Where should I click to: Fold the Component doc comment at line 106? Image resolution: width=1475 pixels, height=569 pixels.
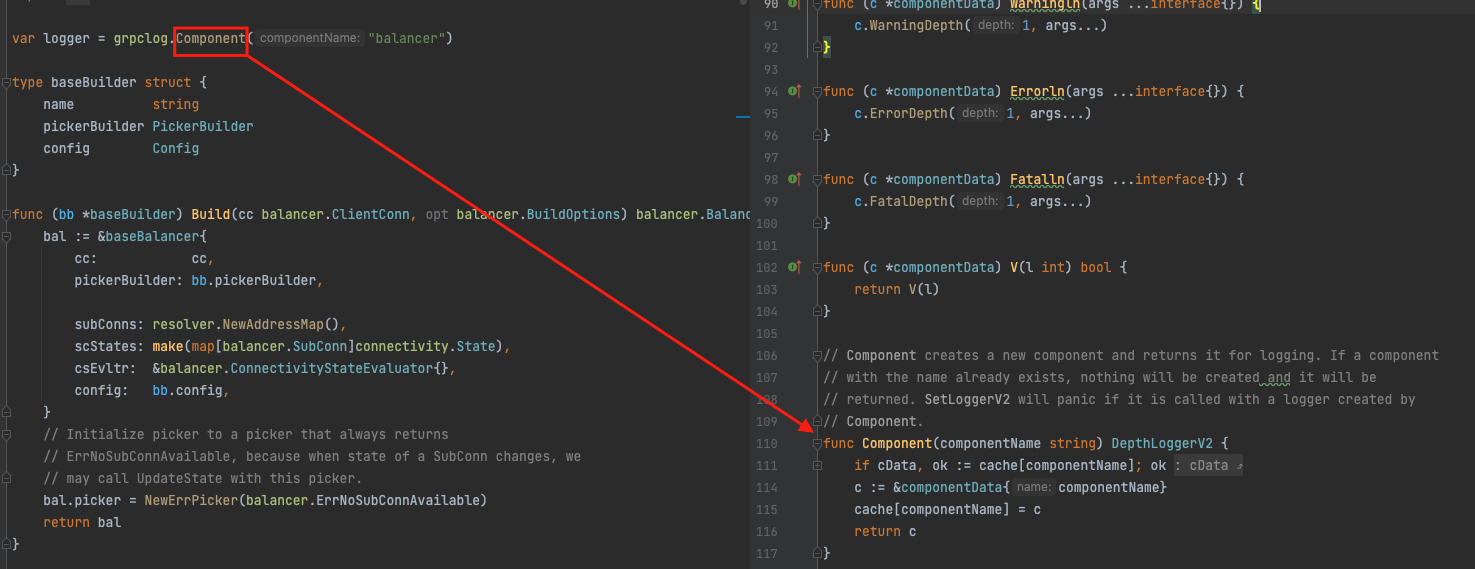click(x=818, y=356)
